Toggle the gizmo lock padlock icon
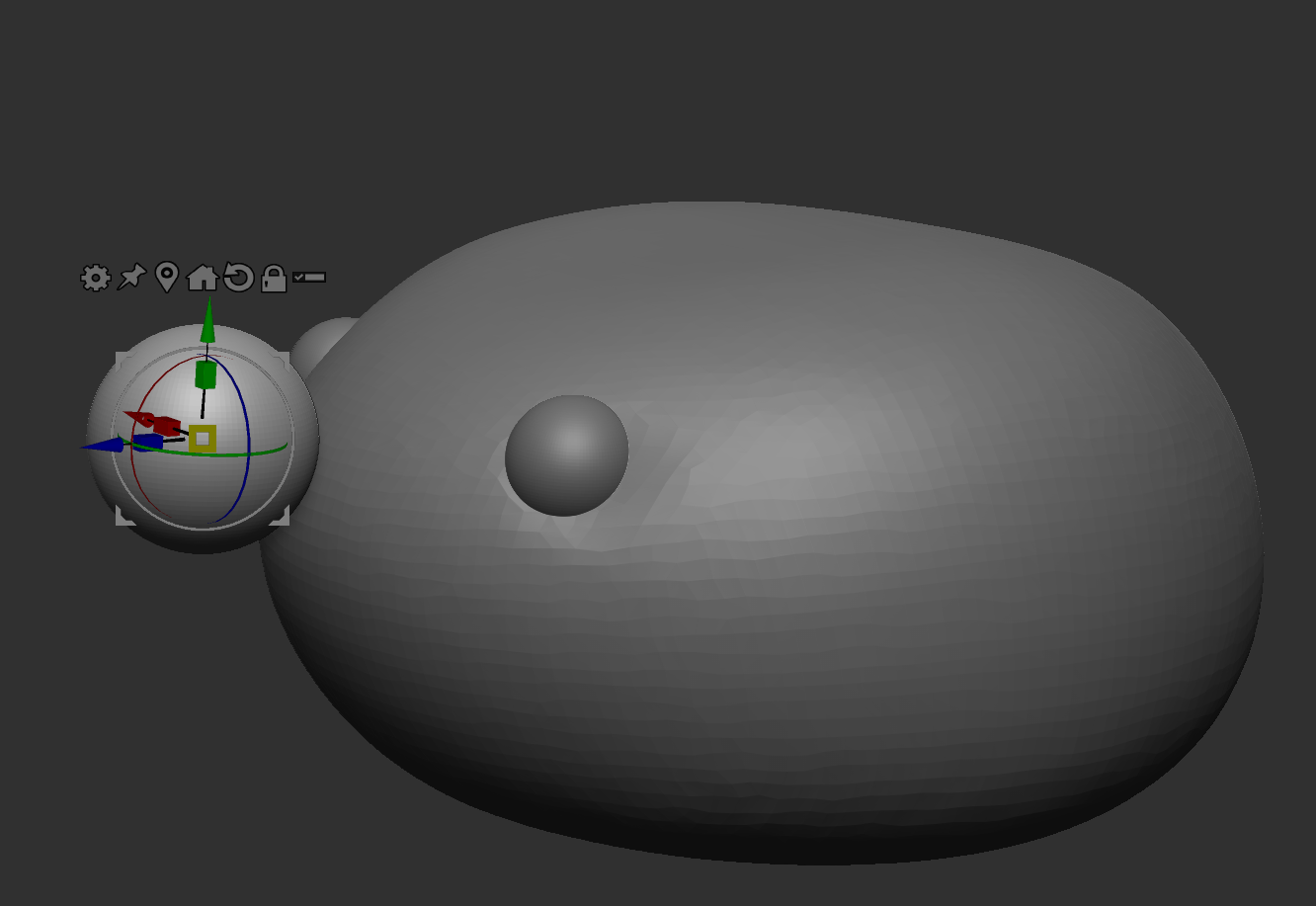Viewport: 1316px width, 906px height. (x=274, y=279)
